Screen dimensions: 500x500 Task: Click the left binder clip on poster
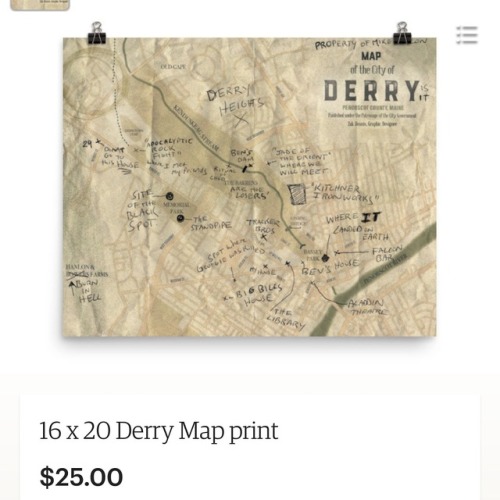(97, 33)
